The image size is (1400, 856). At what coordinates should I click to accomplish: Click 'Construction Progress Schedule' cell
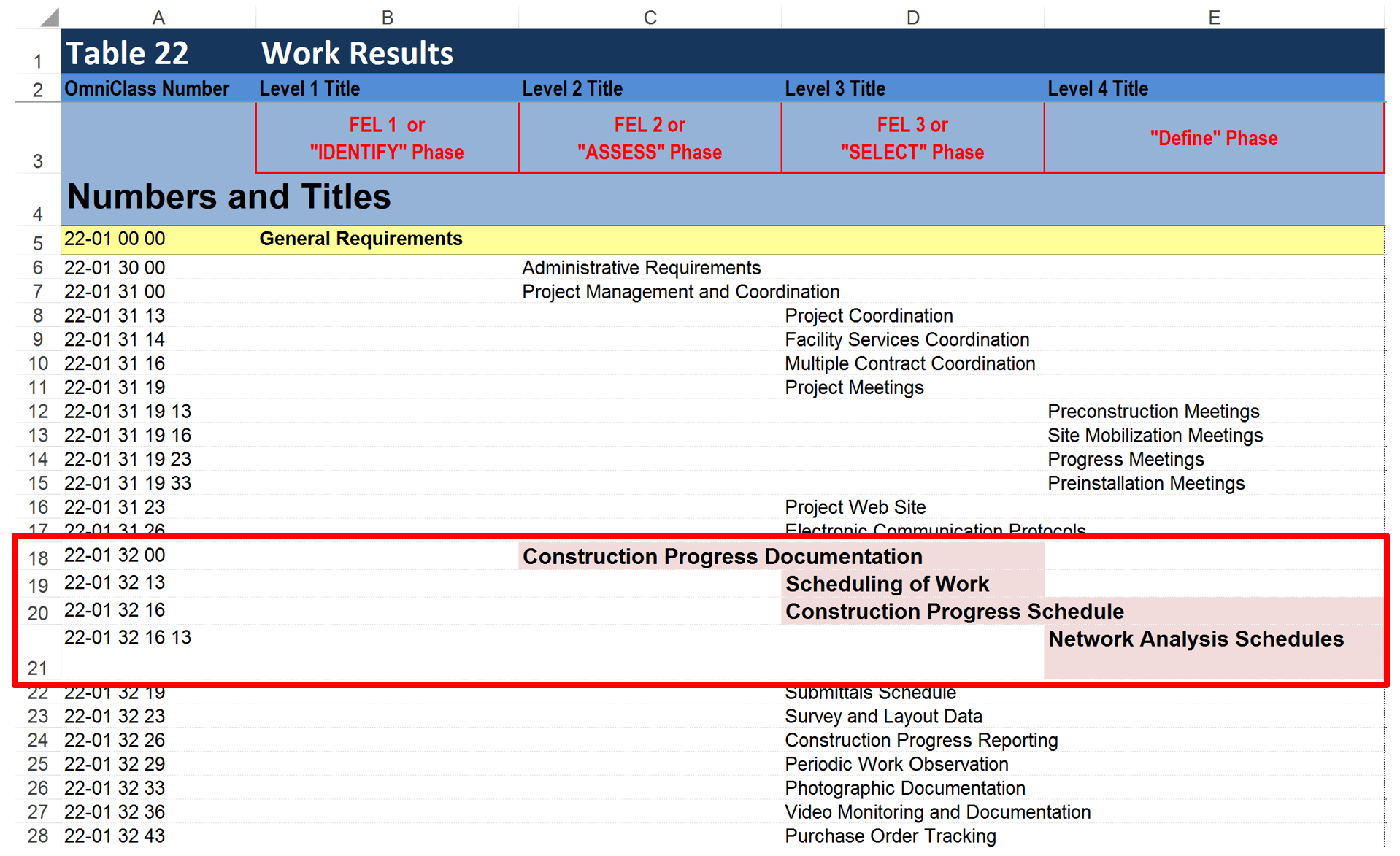pos(955,611)
